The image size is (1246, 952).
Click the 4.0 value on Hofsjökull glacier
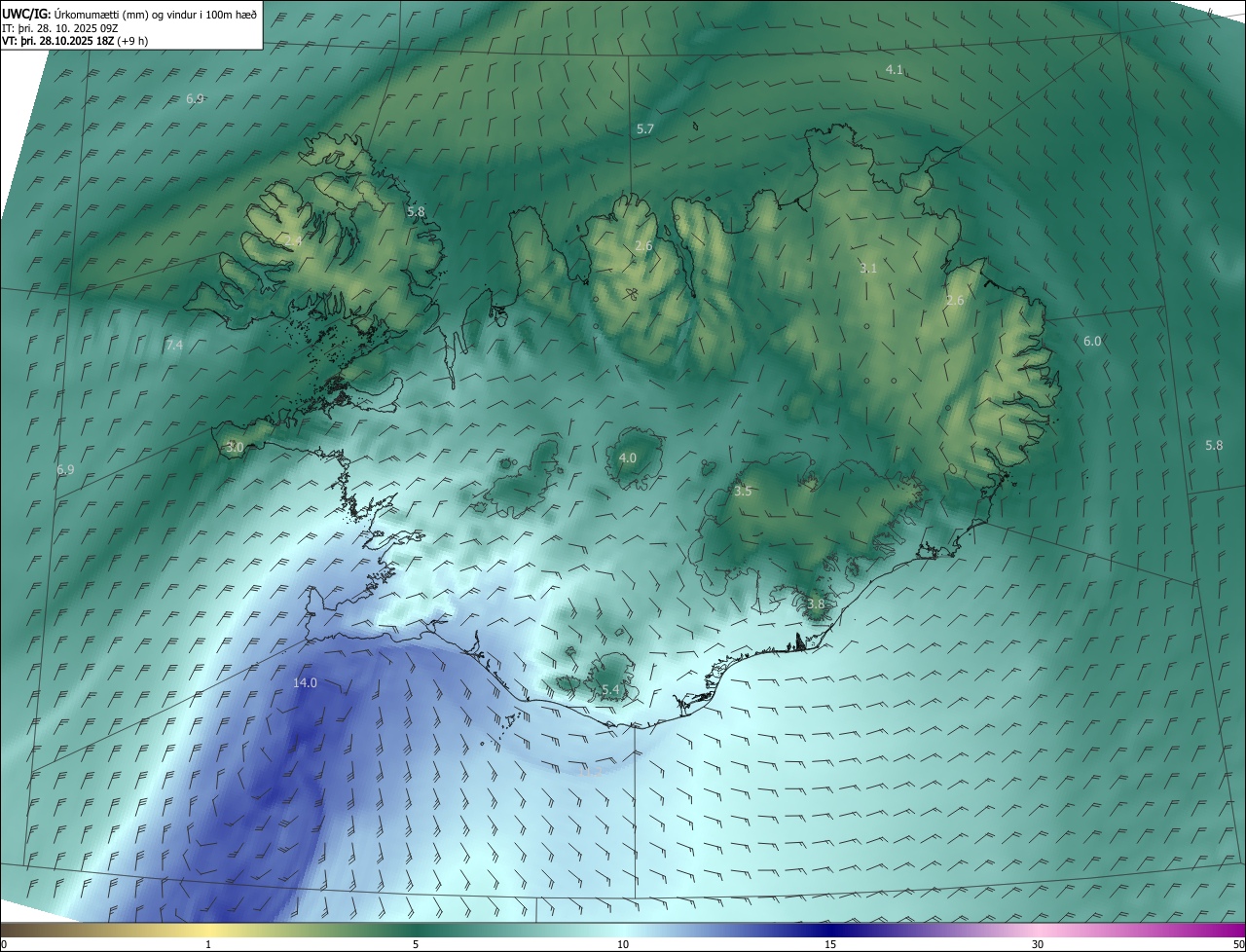tap(628, 458)
